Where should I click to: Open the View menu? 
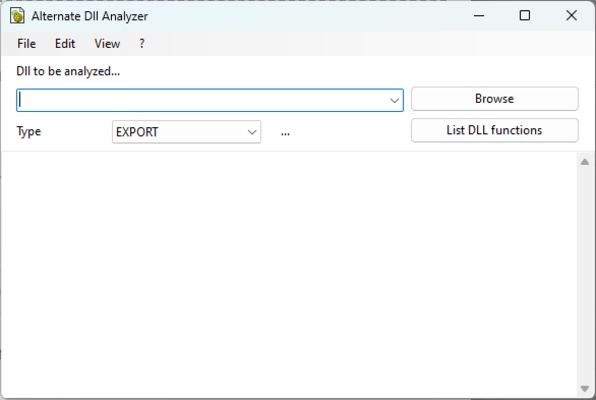pos(107,44)
